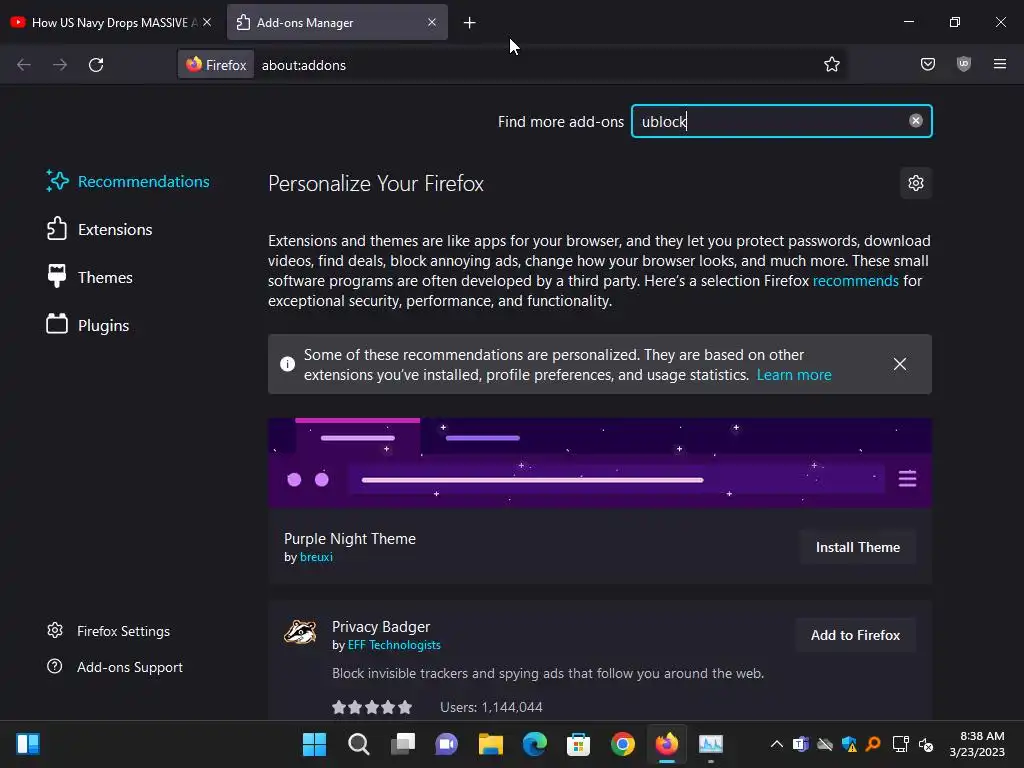The width and height of the screenshot is (1024, 768).
Task: Open the Plugins section
Action: 88,325
